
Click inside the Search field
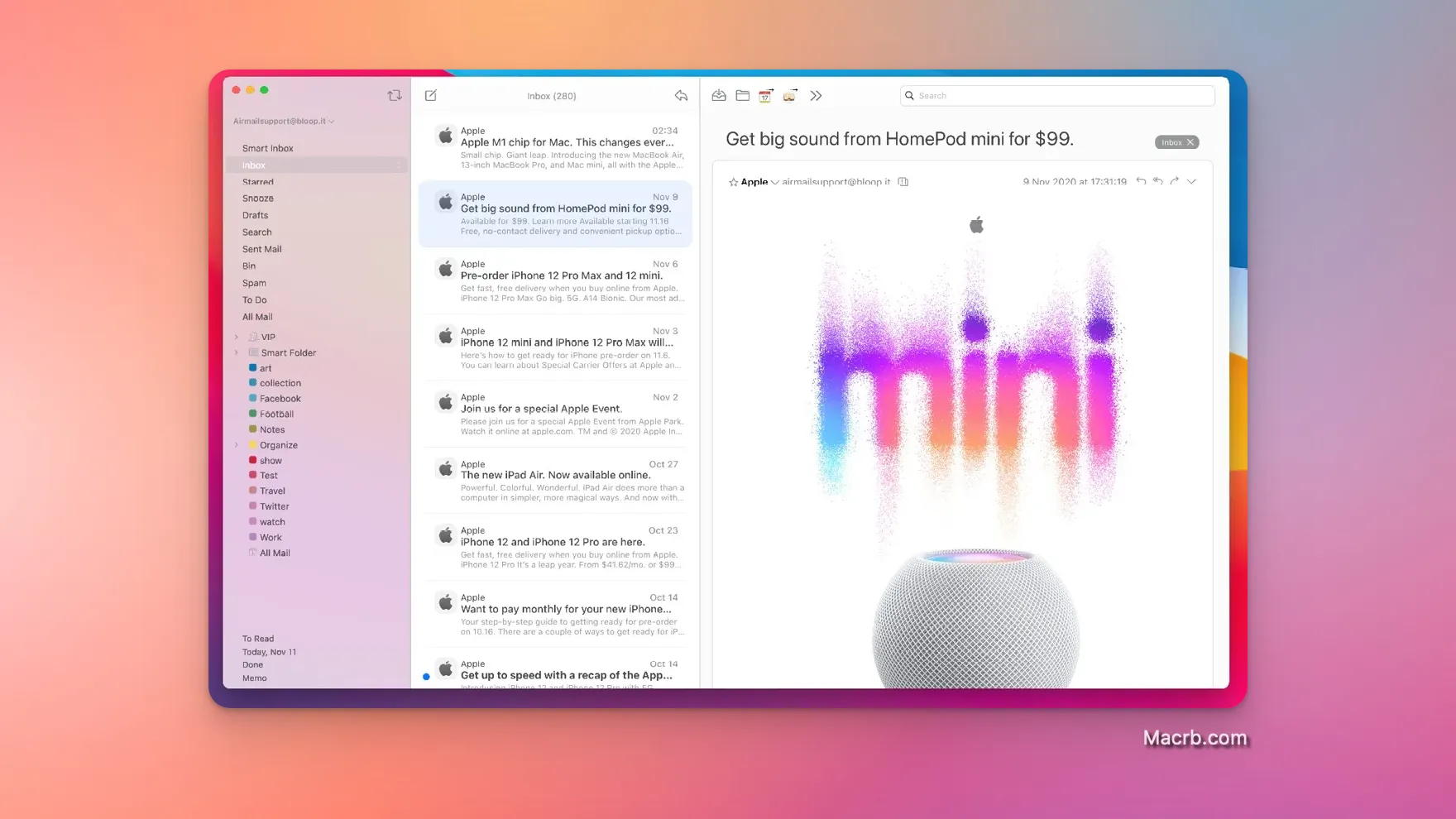(x=1057, y=96)
